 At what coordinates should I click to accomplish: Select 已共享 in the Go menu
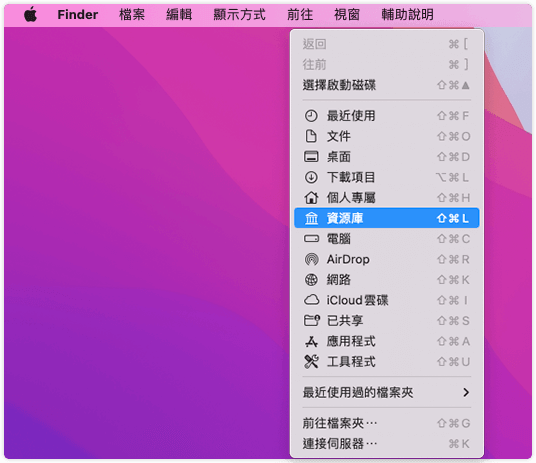coord(387,321)
